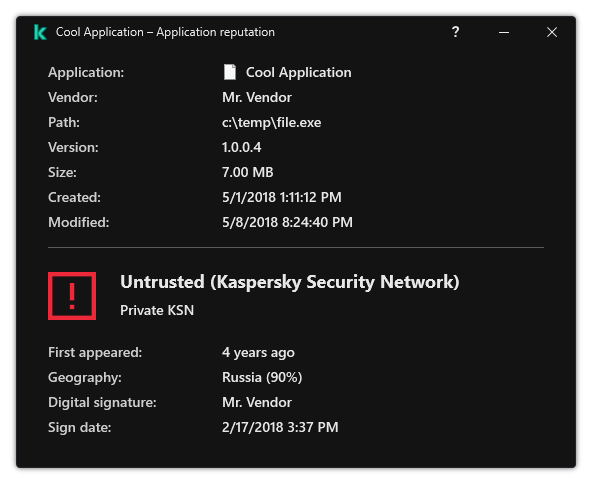
Task: Click the size value '7.00 MB'
Action: tap(247, 172)
